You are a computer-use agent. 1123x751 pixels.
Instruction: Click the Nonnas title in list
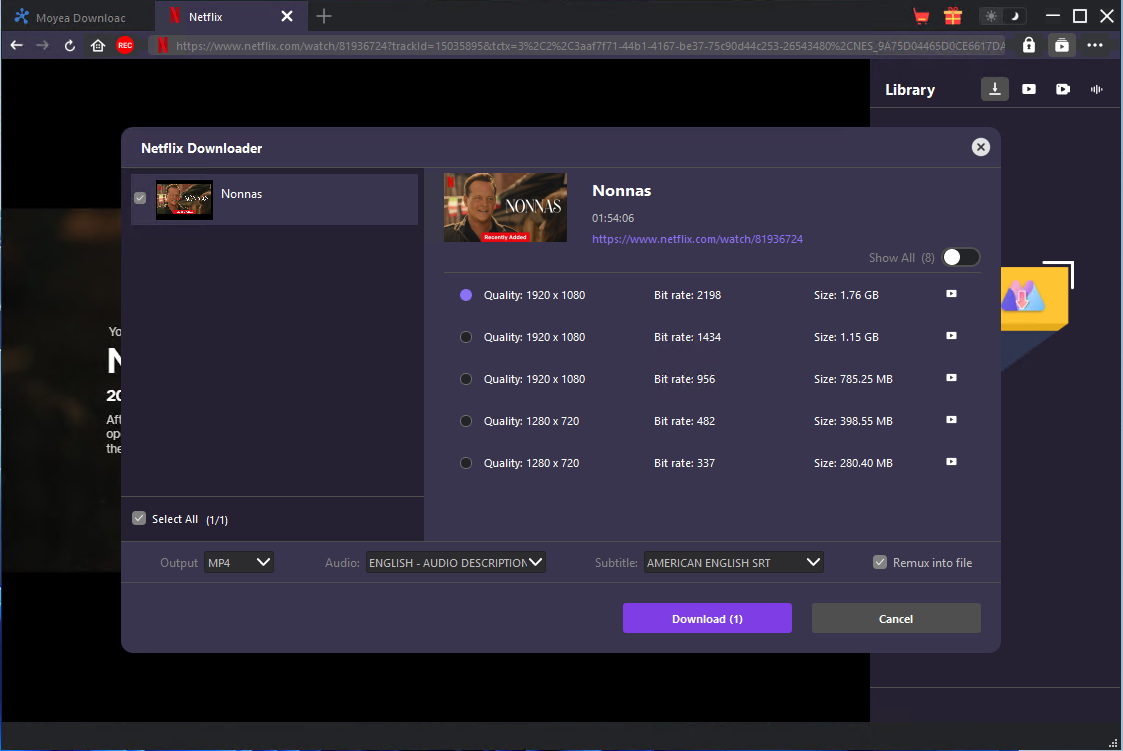coord(241,194)
